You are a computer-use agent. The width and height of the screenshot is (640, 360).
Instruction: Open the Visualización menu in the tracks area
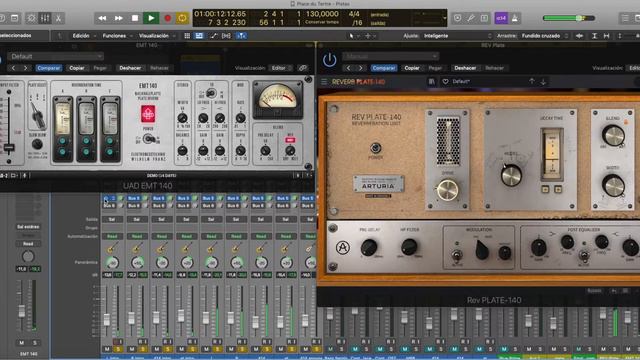click(x=153, y=36)
